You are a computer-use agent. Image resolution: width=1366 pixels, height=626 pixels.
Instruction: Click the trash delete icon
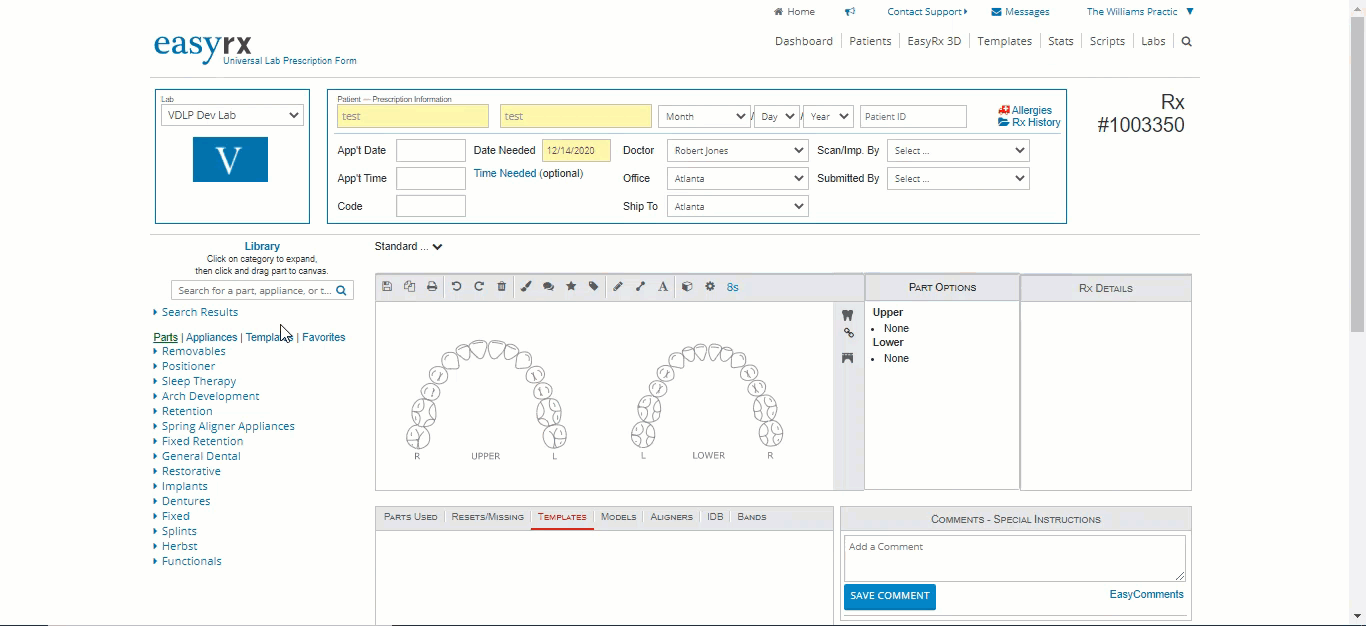[x=502, y=287]
